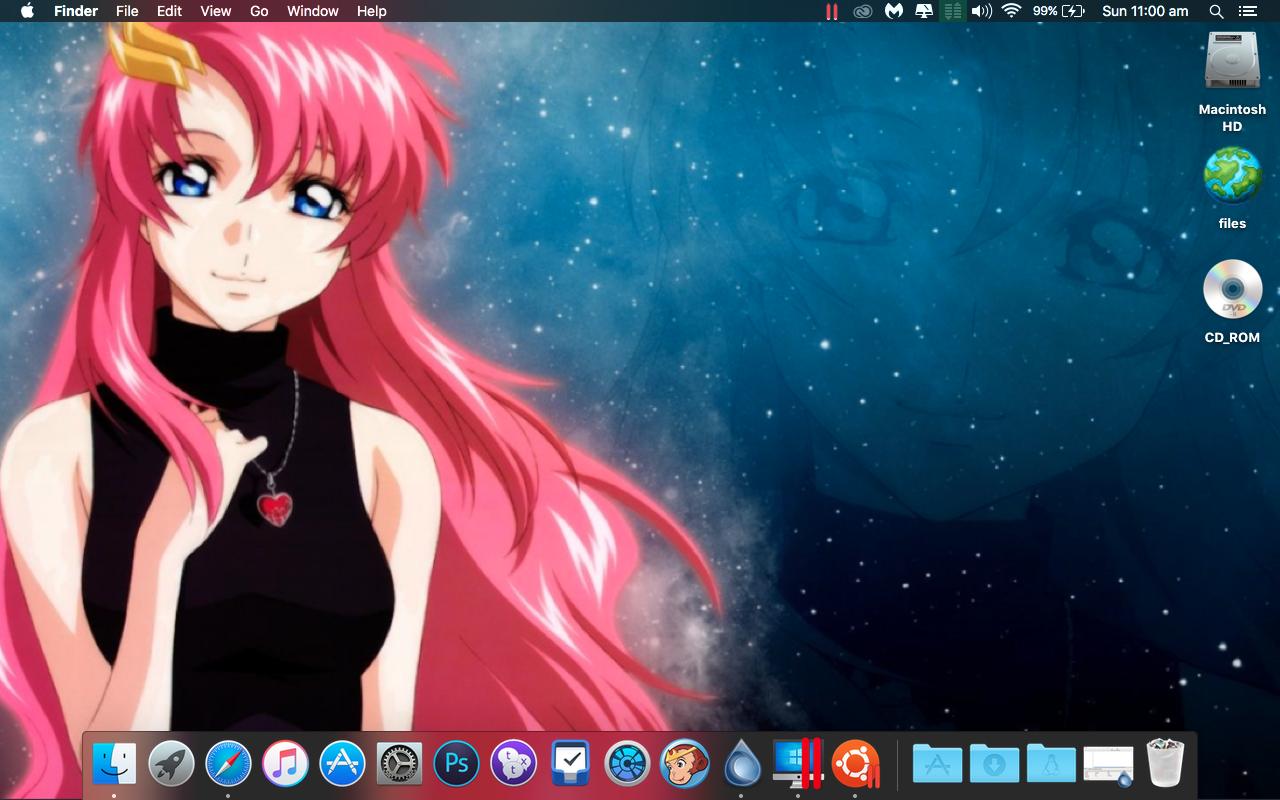Open the App Store dock icon
Image resolution: width=1280 pixels, height=800 pixels.
(x=342, y=764)
